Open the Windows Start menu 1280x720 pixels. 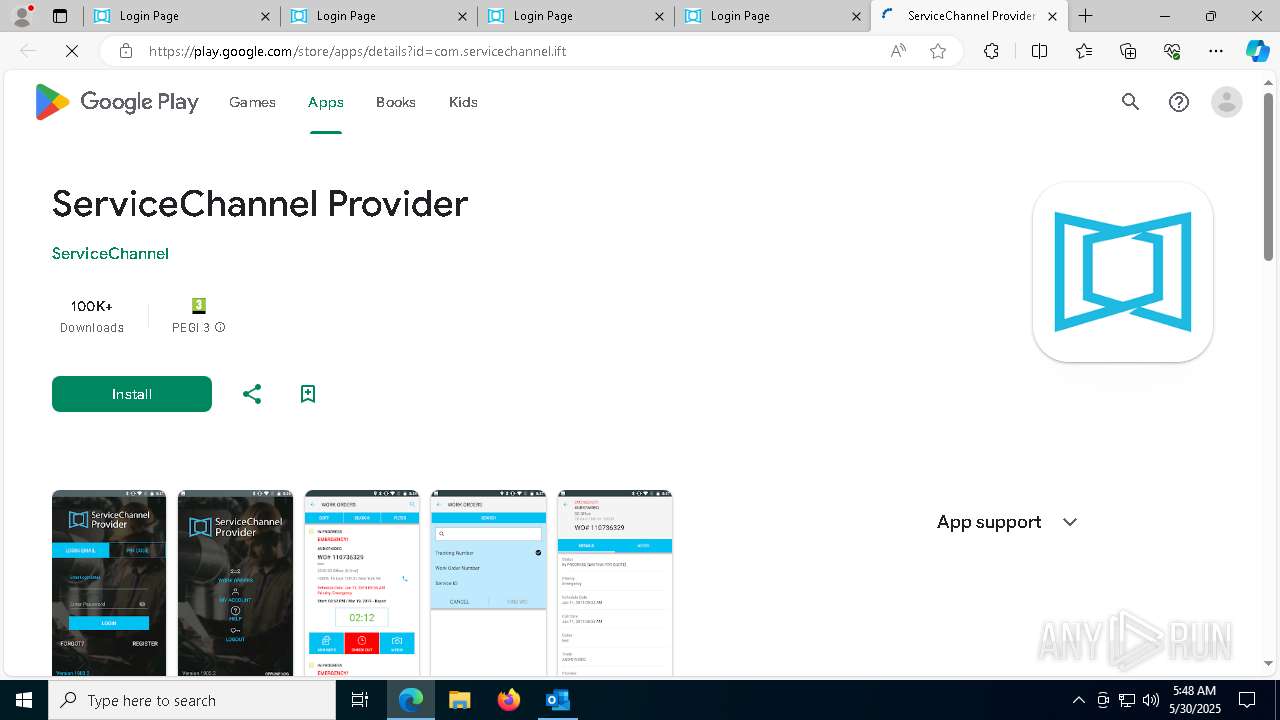[24, 700]
